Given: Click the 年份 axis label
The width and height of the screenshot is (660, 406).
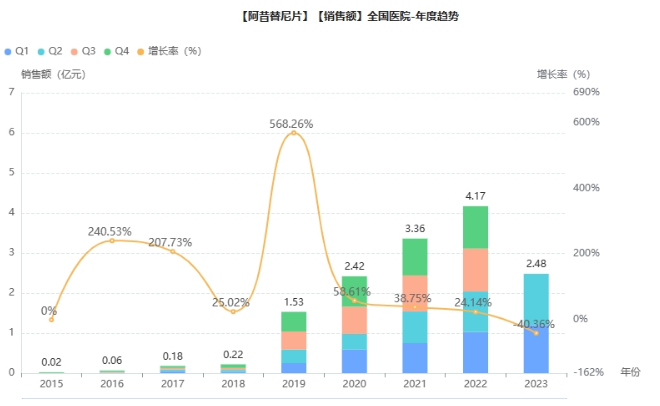Looking at the screenshot, I should (631, 372).
